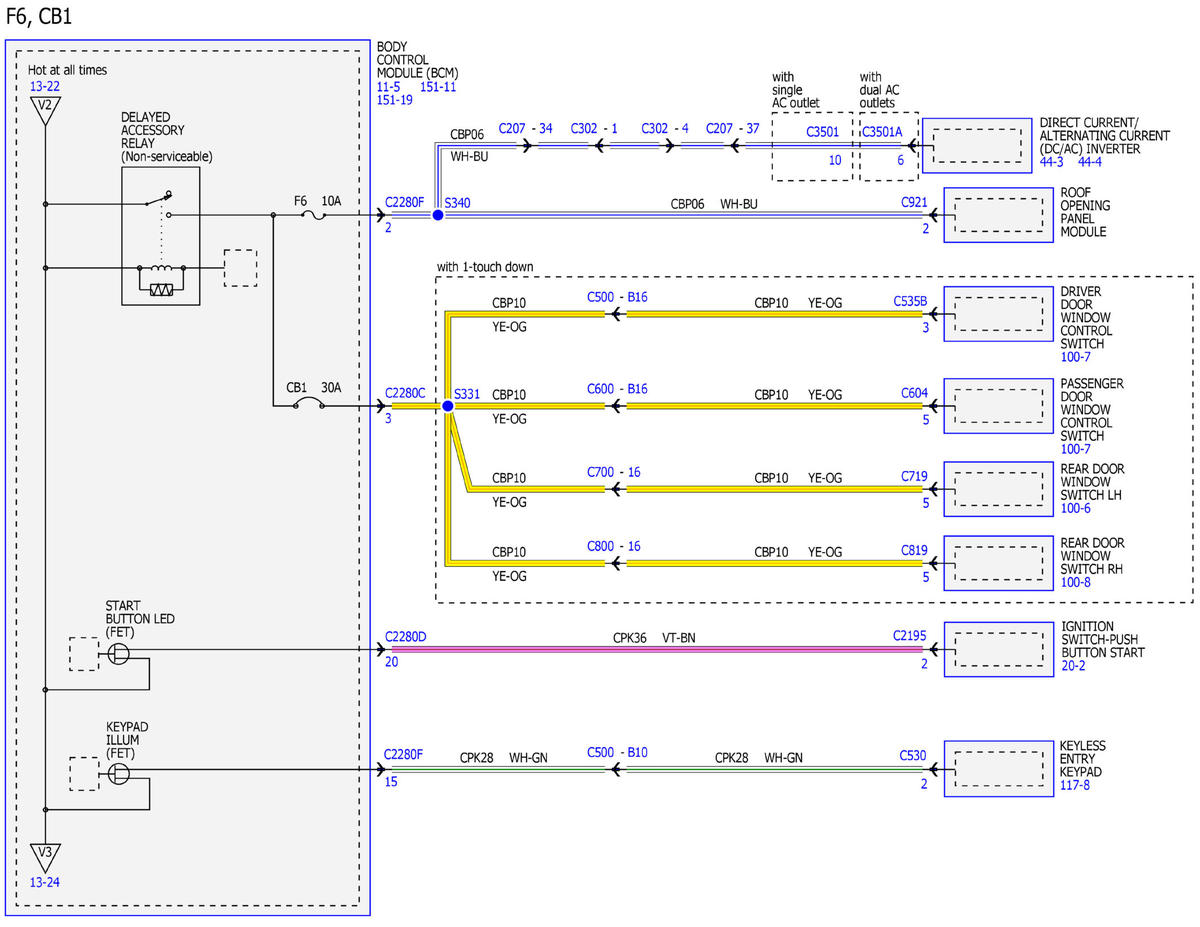
Task: Click the V2 power triangle symbol
Action: click(x=45, y=110)
